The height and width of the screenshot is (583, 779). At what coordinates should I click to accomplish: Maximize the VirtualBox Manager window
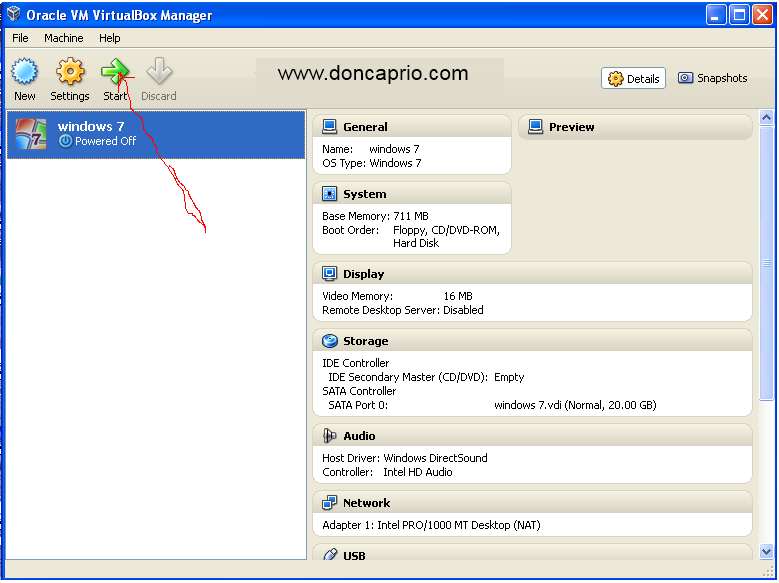pos(739,15)
